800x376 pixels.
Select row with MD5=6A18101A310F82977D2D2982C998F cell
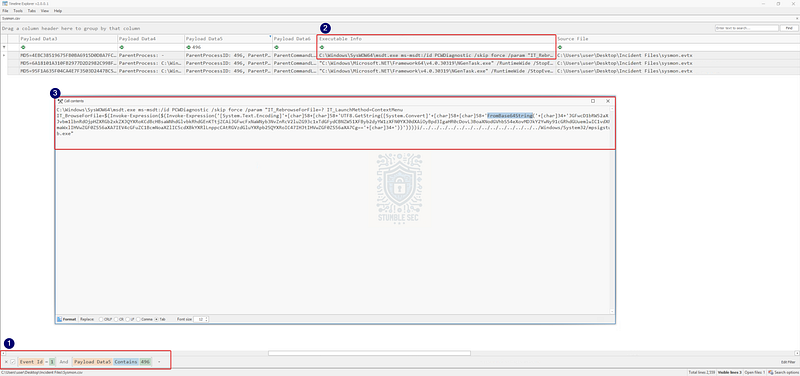pyautogui.click(x=67, y=63)
